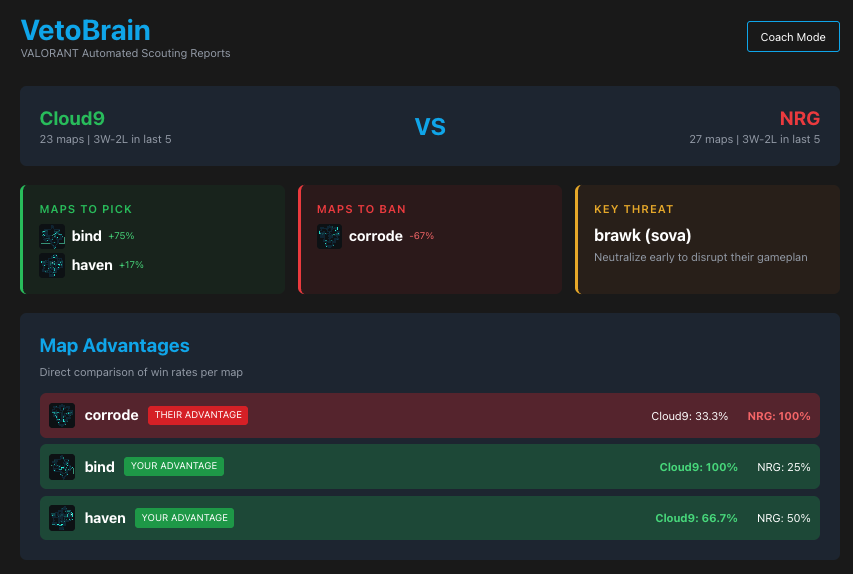Click 'NRG: 100%' in the corrode row
The width and height of the screenshot is (853, 574).
tap(778, 416)
